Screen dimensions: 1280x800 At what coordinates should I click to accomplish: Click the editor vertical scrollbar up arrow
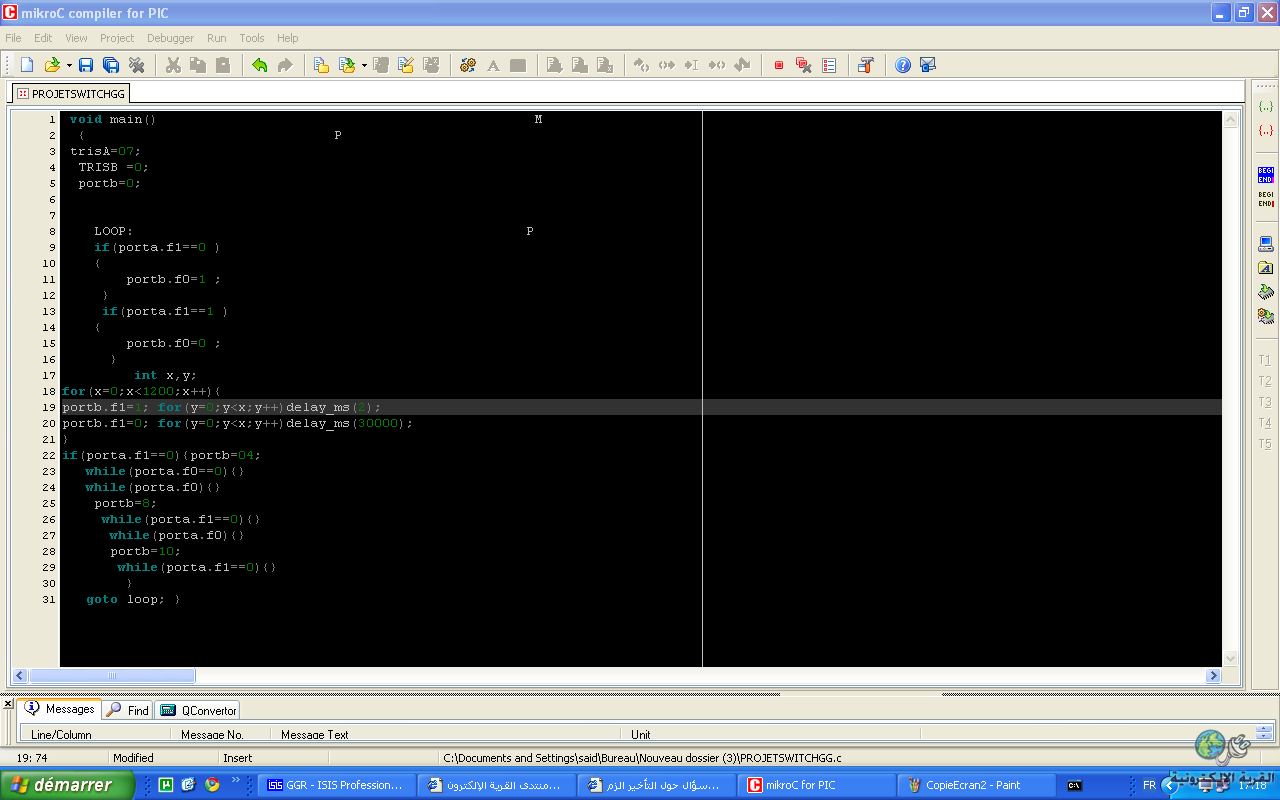1230,119
